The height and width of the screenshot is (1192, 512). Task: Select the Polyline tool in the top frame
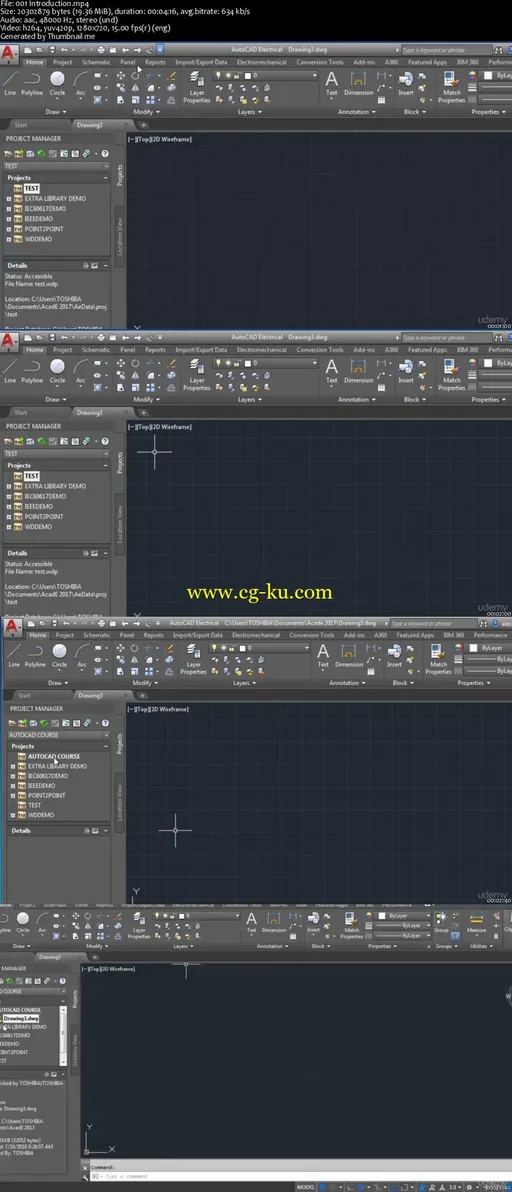click(32, 82)
